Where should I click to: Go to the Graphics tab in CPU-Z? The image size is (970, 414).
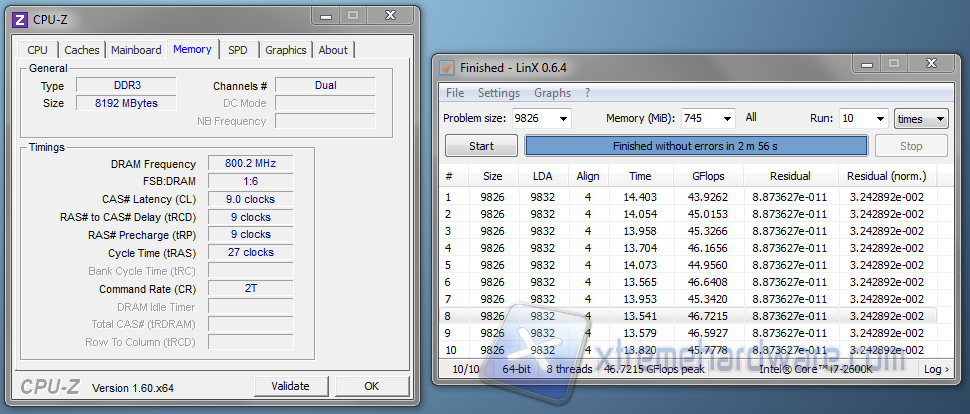[x=286, y=50]
